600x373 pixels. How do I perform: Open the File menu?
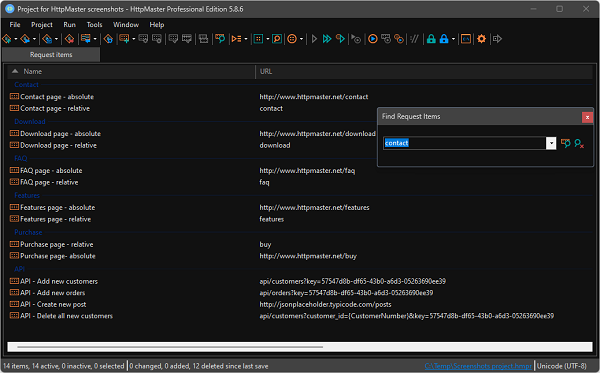(x=15, y=25)
